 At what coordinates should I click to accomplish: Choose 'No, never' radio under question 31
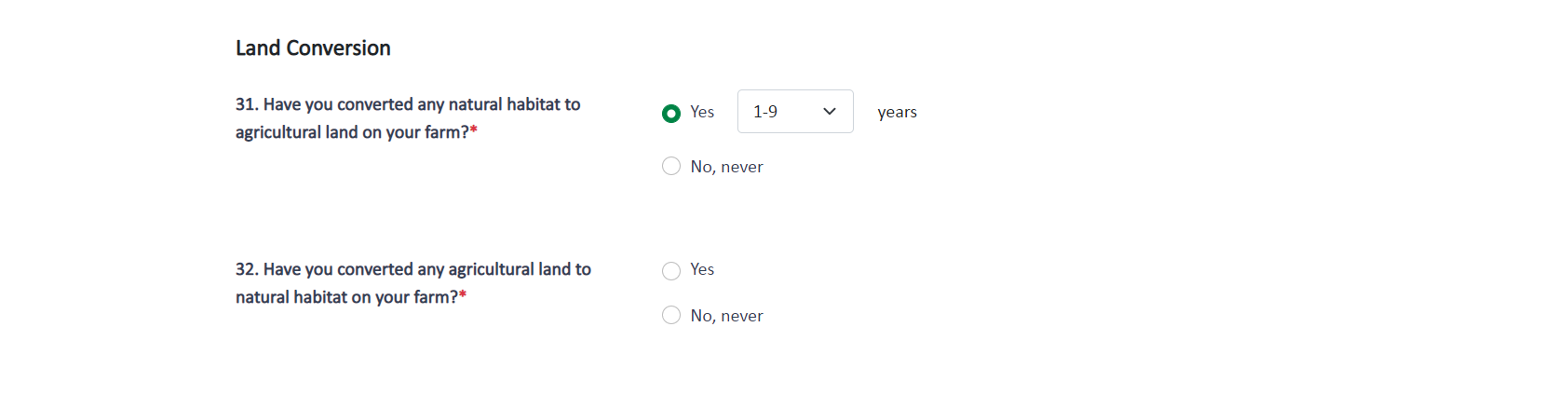(671, 167)
